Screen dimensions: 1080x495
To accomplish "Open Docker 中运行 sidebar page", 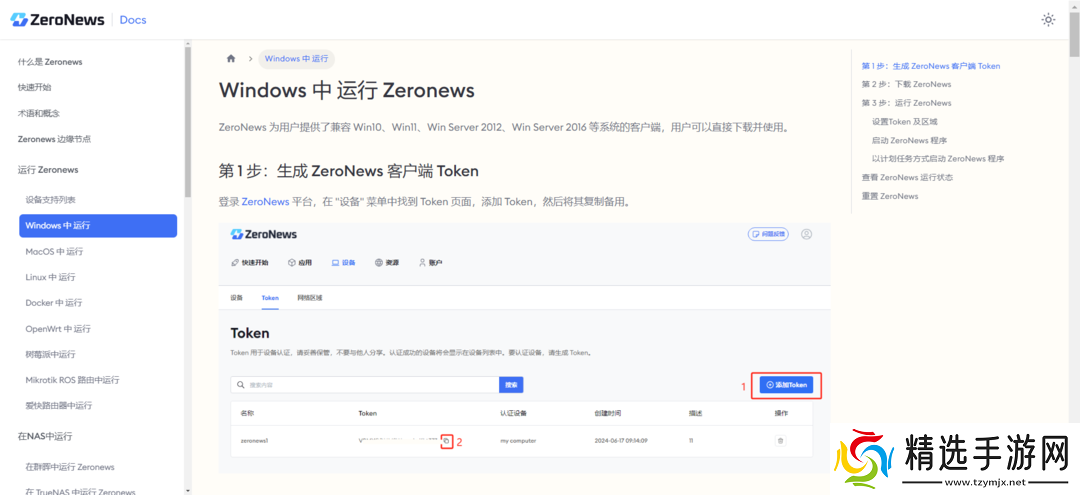I will [54, 303].
